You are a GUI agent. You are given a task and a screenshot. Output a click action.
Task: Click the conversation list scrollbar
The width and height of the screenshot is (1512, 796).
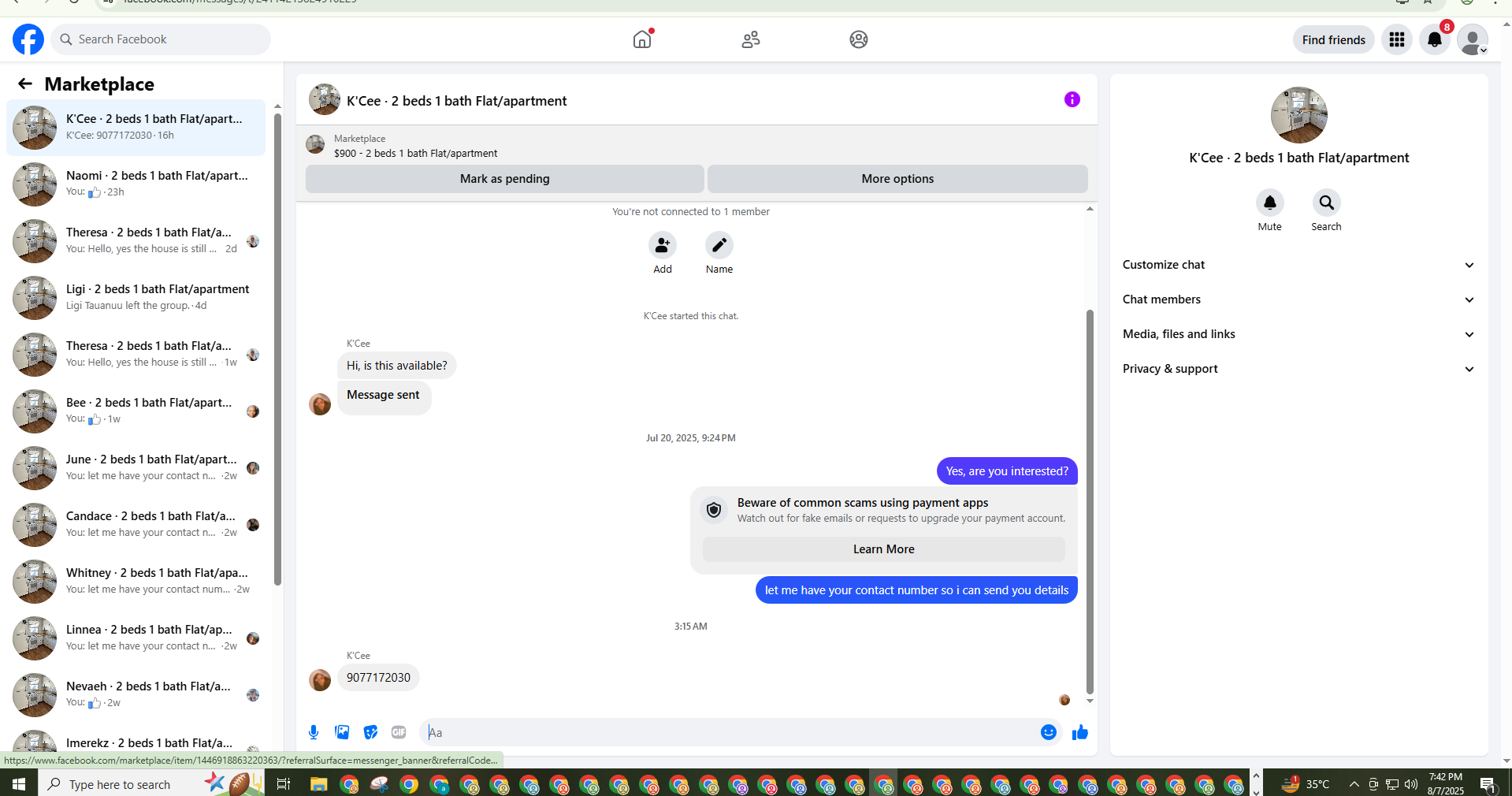tap(277, 349)
